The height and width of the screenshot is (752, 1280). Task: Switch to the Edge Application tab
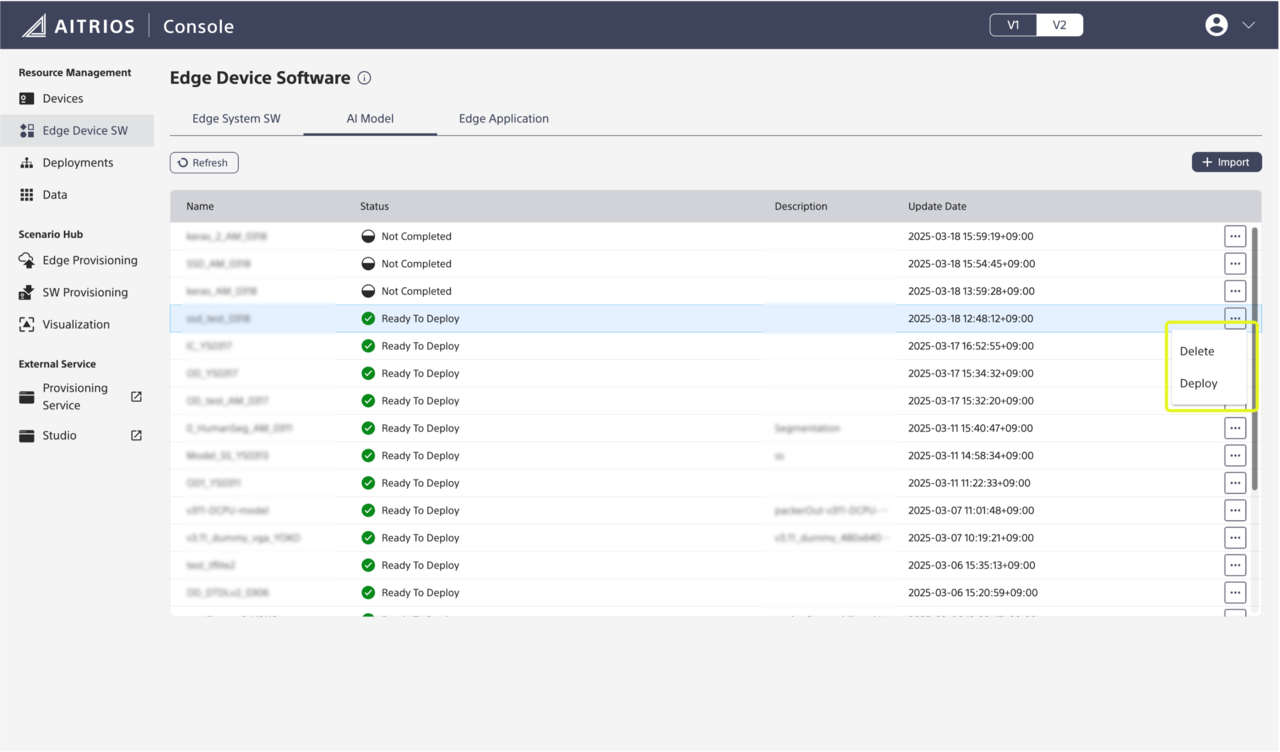504,118
